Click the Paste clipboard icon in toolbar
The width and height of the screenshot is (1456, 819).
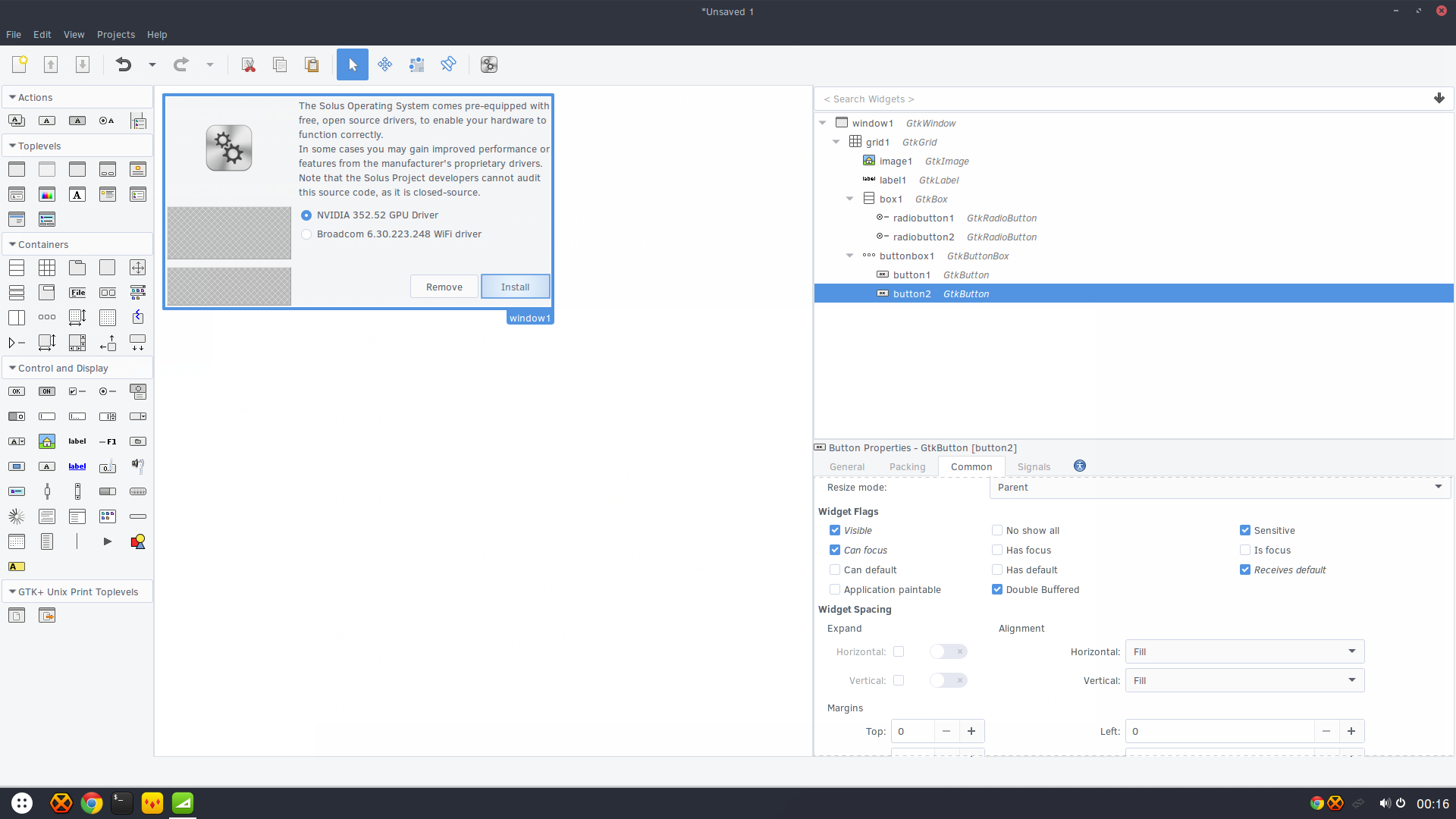coord(312,64)
